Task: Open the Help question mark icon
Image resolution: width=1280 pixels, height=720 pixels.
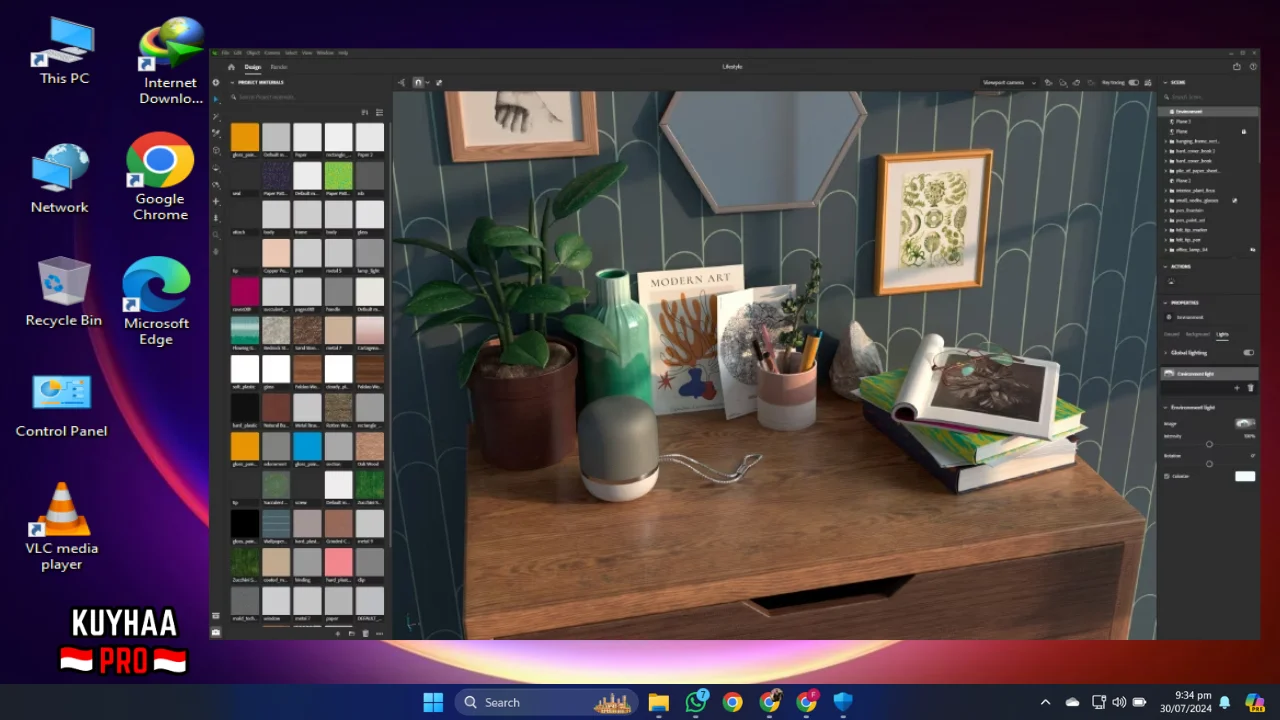Action: (x=1252, y=67)
